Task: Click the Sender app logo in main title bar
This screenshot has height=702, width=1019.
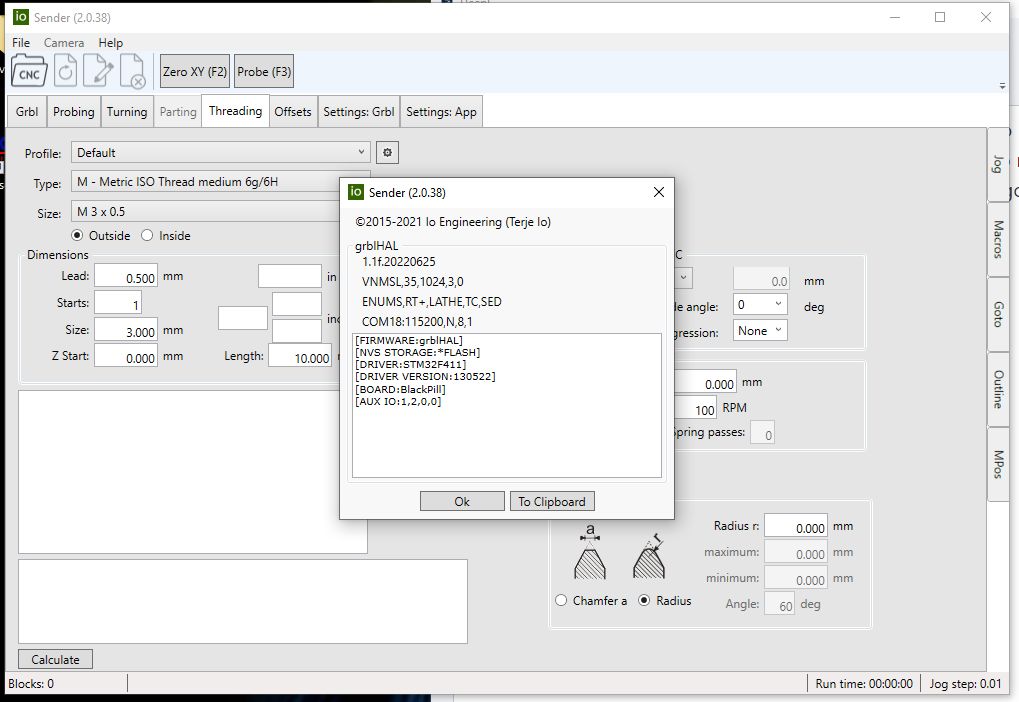Action: click(21, 17)
